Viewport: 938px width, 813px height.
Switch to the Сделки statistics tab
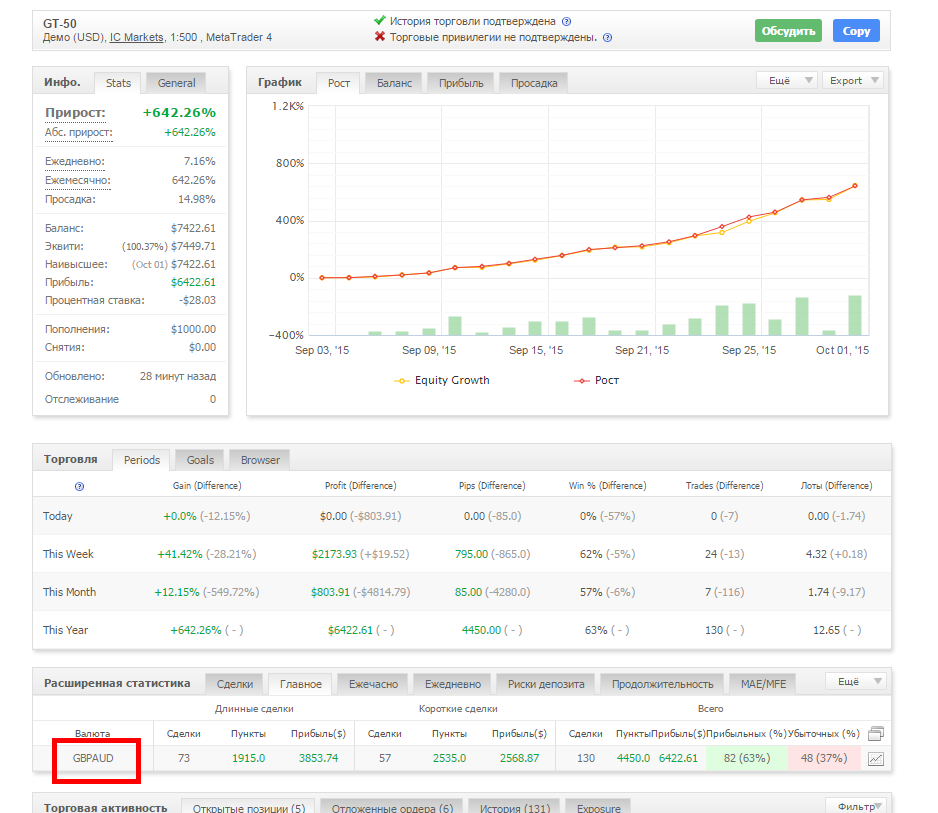(234, 684)
